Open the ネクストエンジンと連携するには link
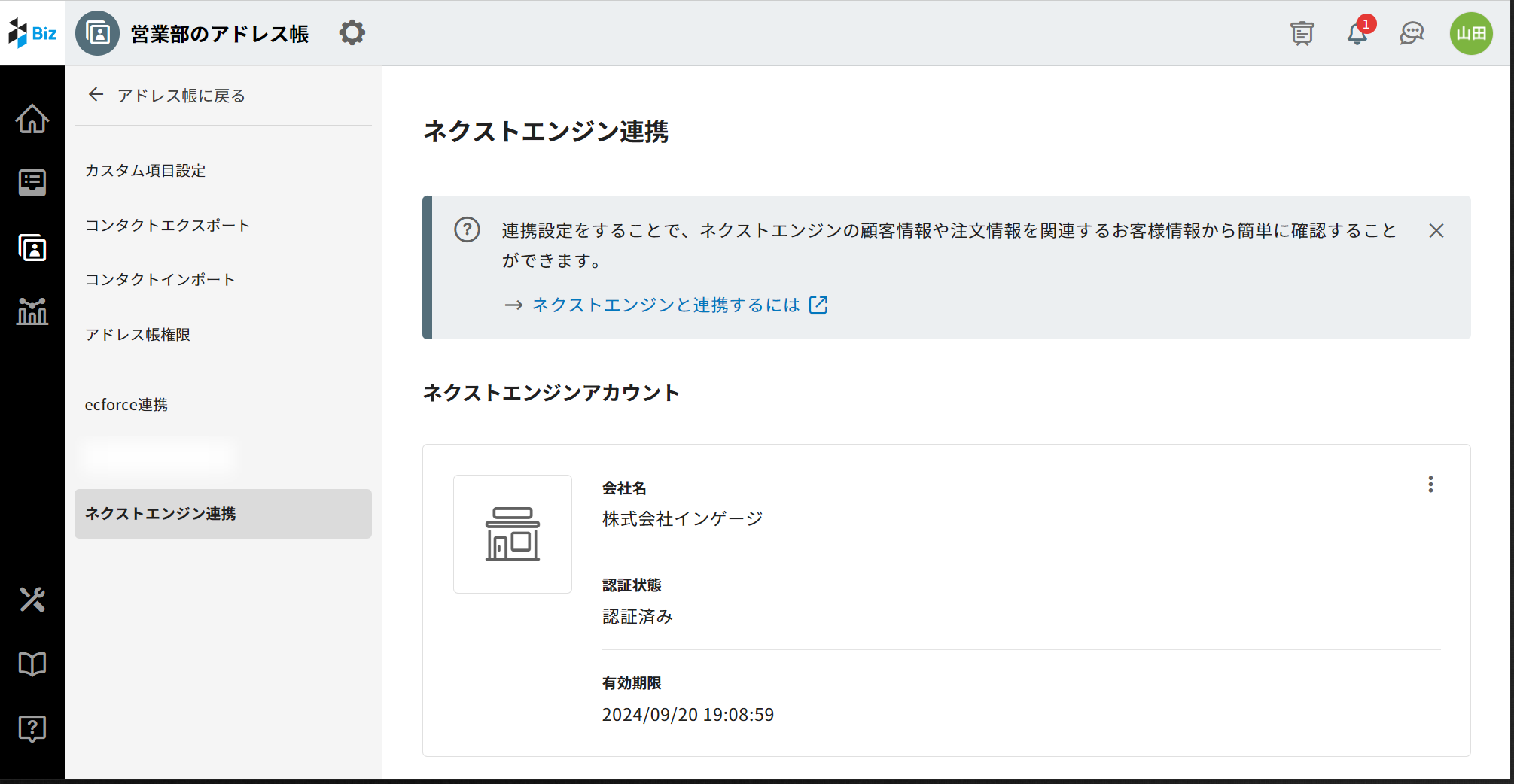Viewport: 1514px width, 784px height. [x=666, y=305]
